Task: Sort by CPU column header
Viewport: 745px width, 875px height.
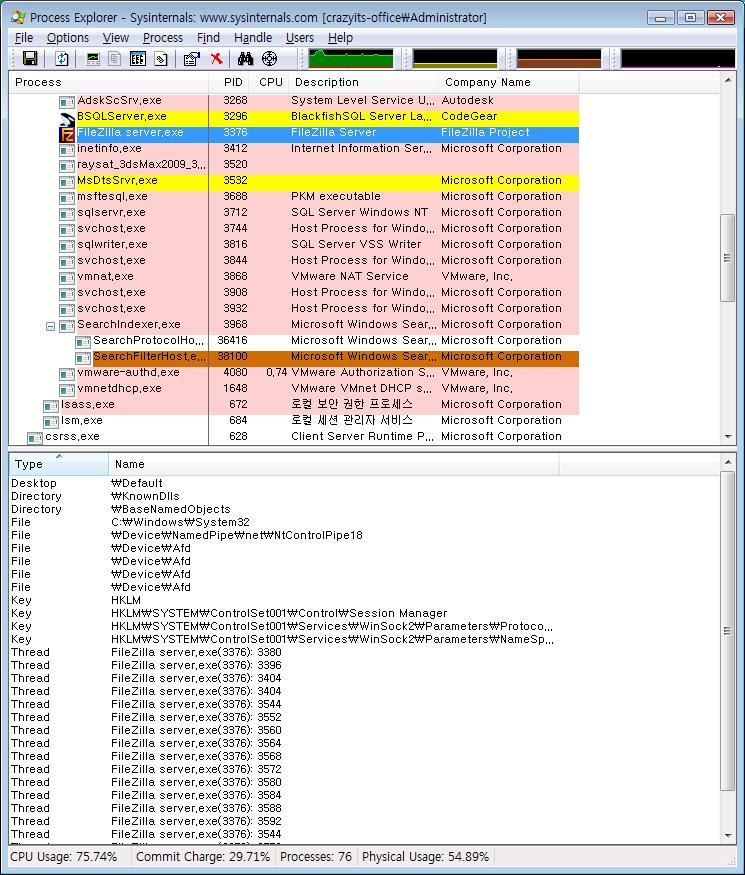Action: click(x=269, y=83)
